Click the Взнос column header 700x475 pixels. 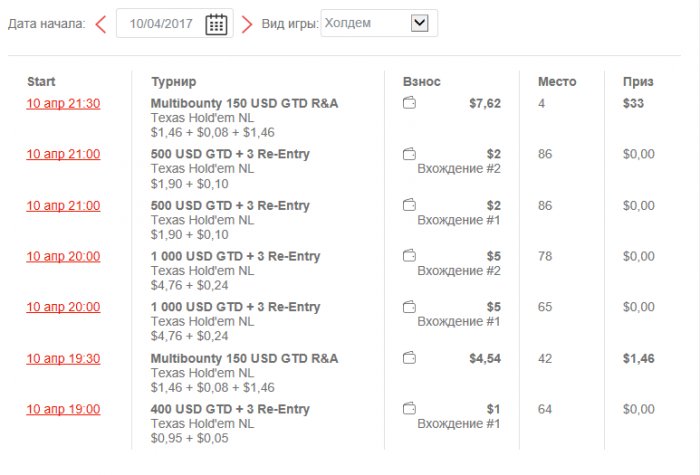[421, 82]
